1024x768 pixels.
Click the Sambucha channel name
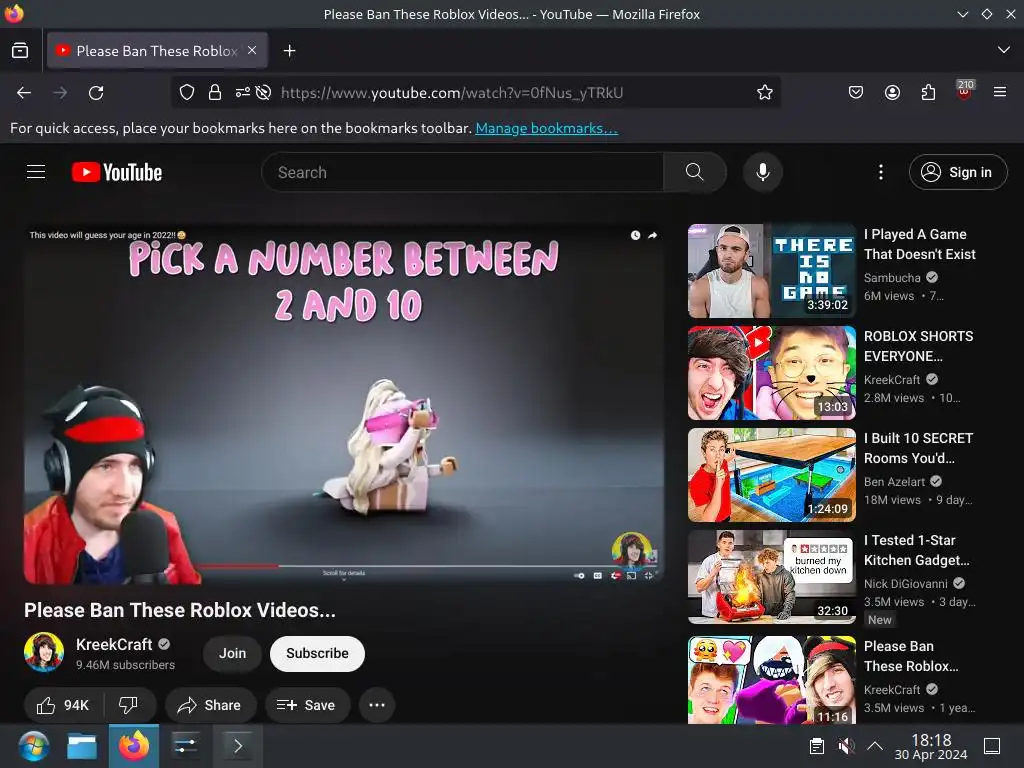coord(892,278)
